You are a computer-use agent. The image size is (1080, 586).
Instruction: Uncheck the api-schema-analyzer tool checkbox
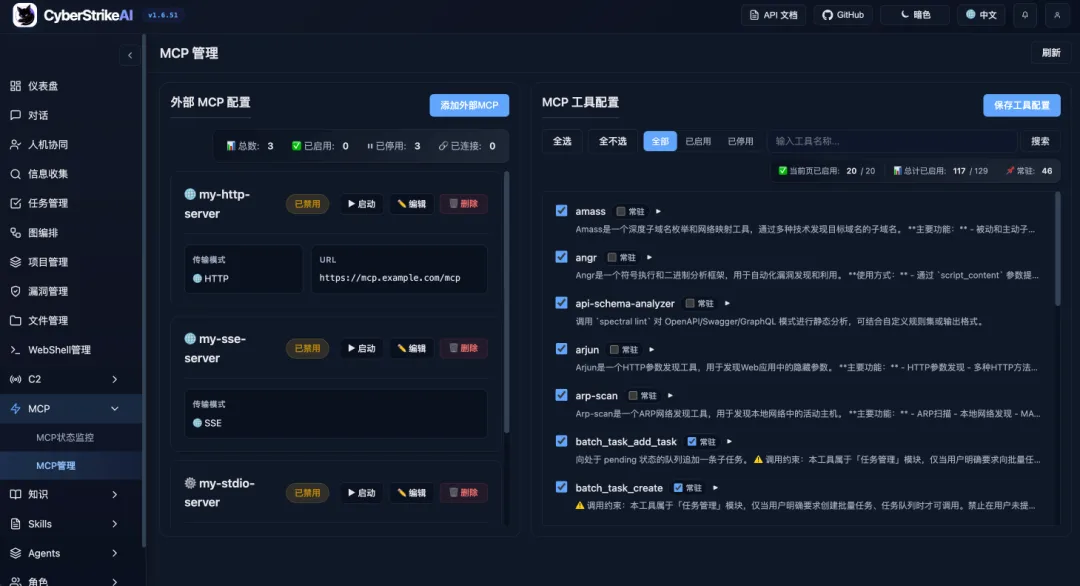[x=561, y=303]
